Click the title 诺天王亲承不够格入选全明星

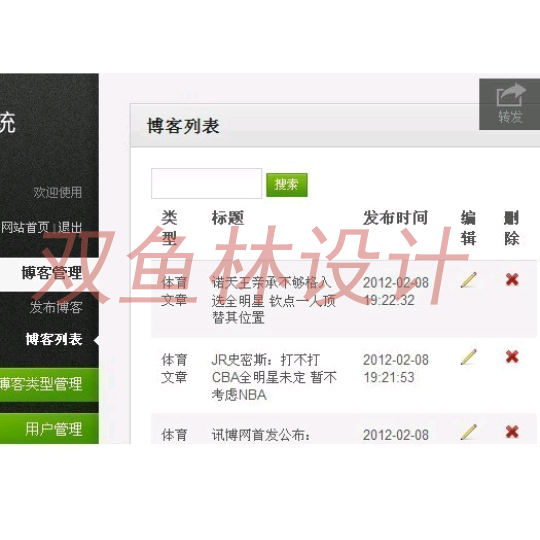click(274, 300)
